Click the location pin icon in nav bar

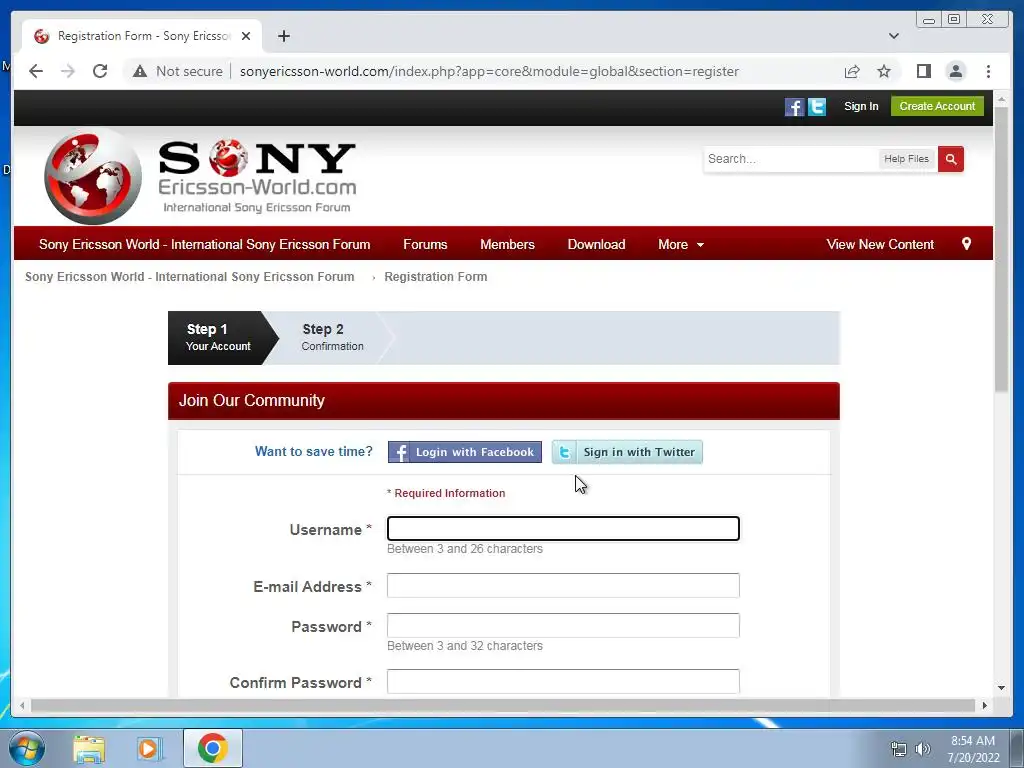coord(967,244)
